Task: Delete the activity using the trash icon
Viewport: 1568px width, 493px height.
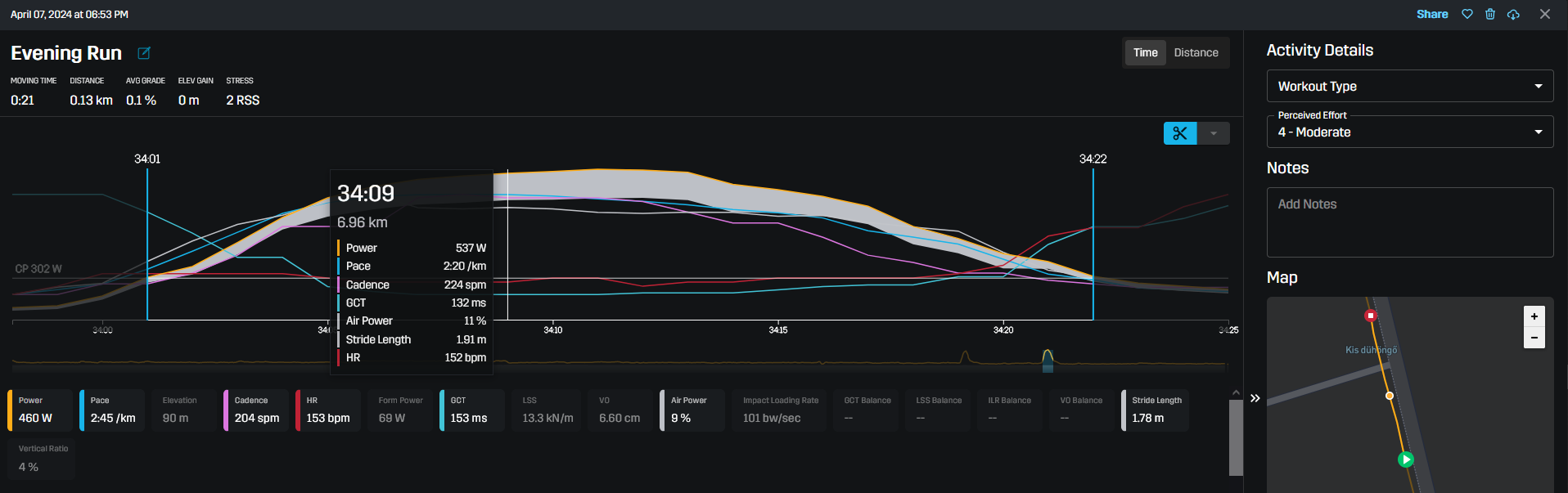Action: coord(1490,14)
